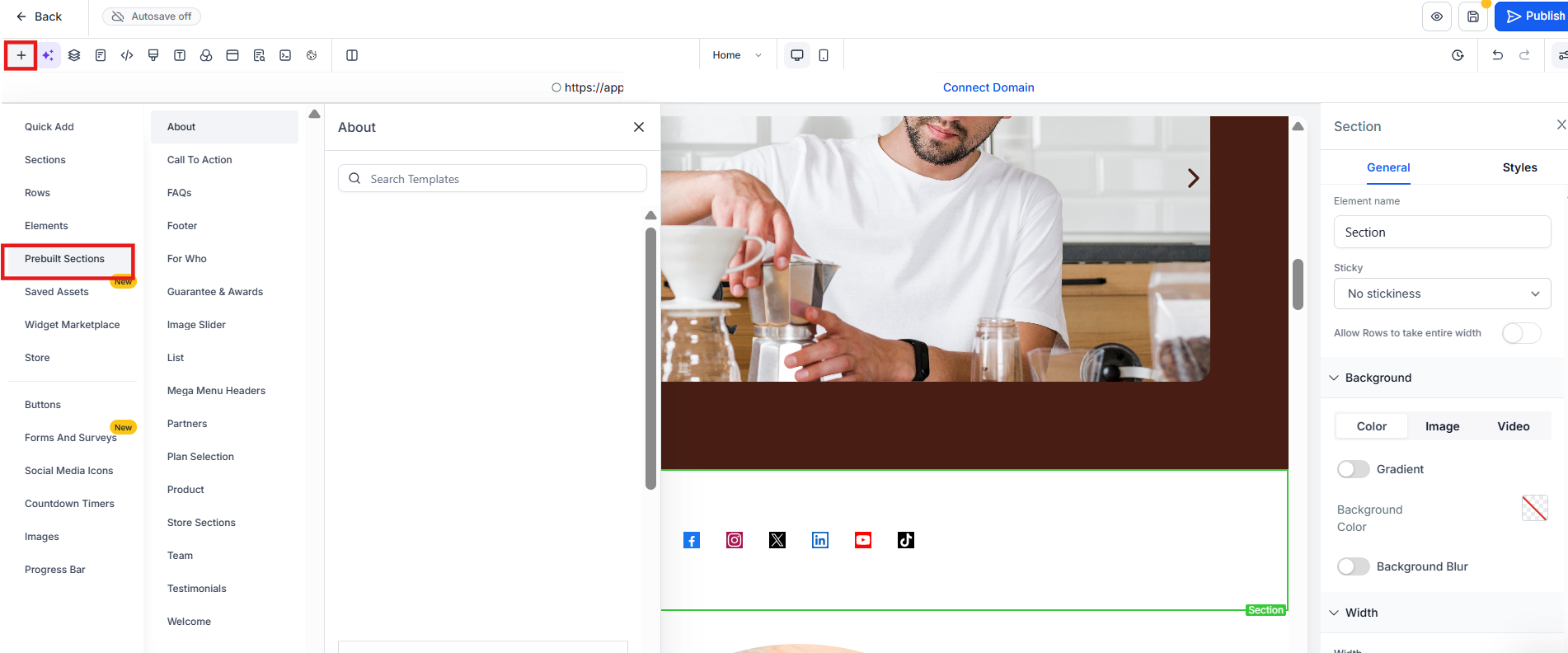Click the Connect Domain link
Screen dimensions: 1568x653
point(988,87)
